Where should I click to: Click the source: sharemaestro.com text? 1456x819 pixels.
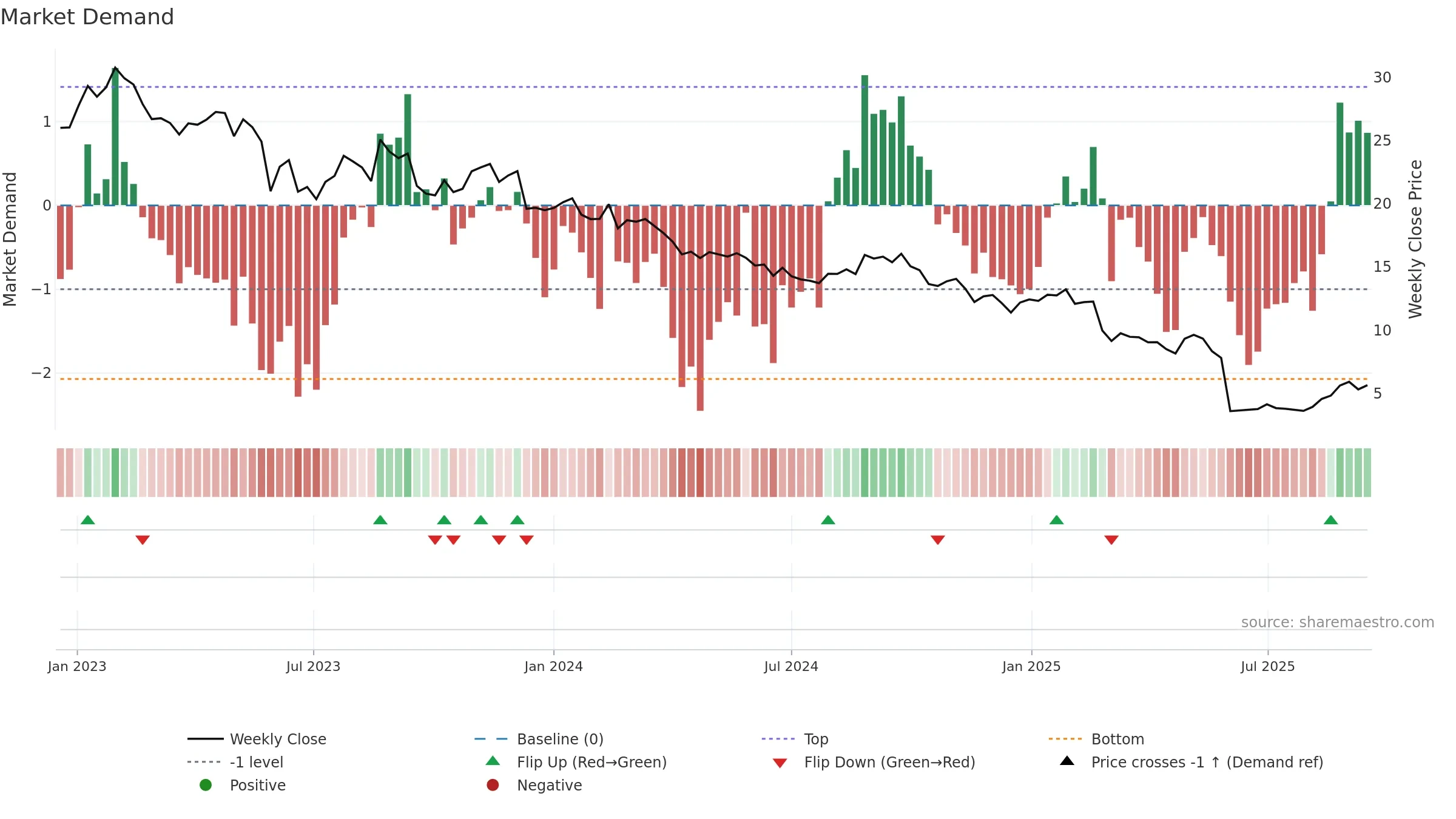[x=1338, y=622]
